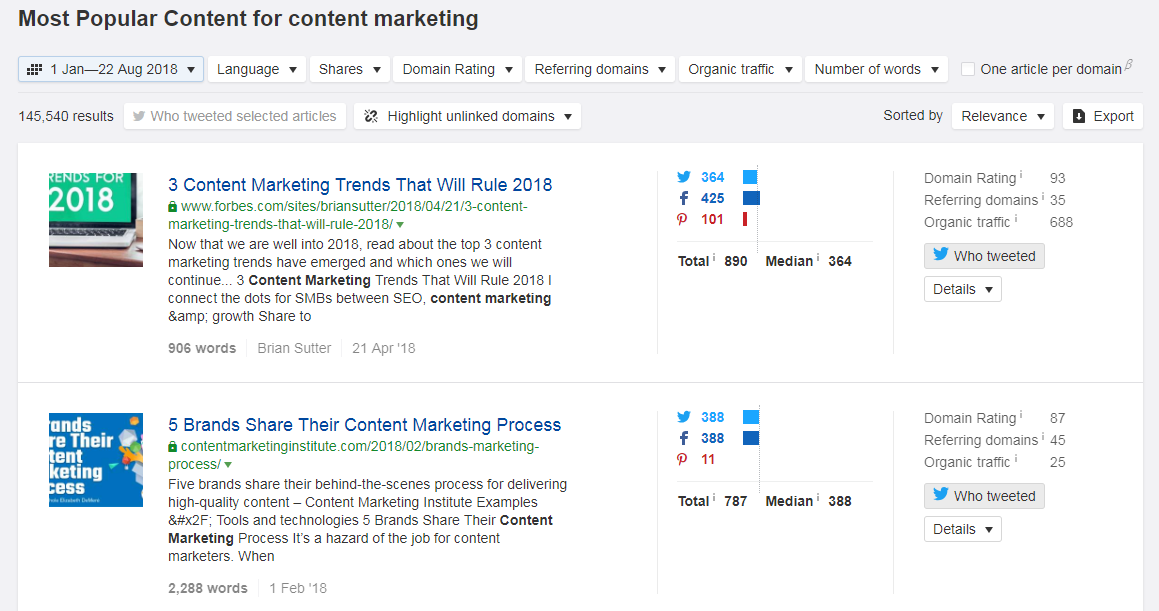1159x611 pixels.
Task: Expand Details for the Forbes article
Action: tap(962, 290)
